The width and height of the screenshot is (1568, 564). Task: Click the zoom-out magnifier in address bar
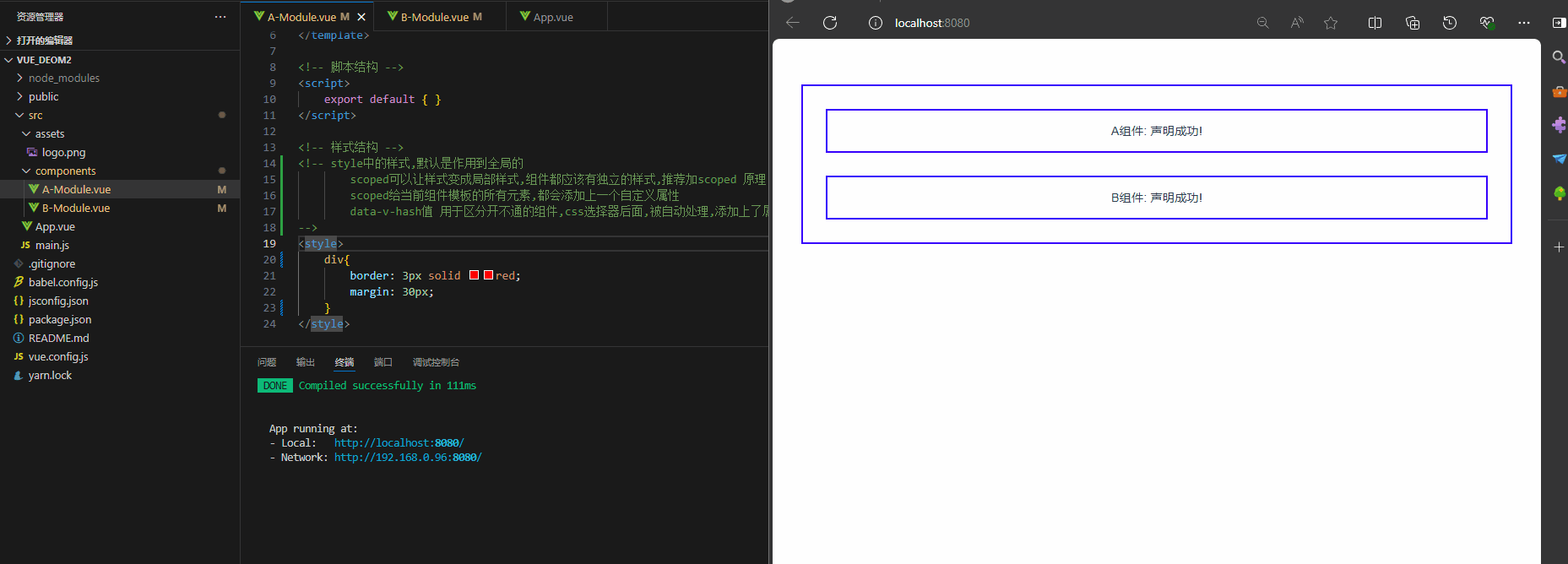(x=1262, y=23)
